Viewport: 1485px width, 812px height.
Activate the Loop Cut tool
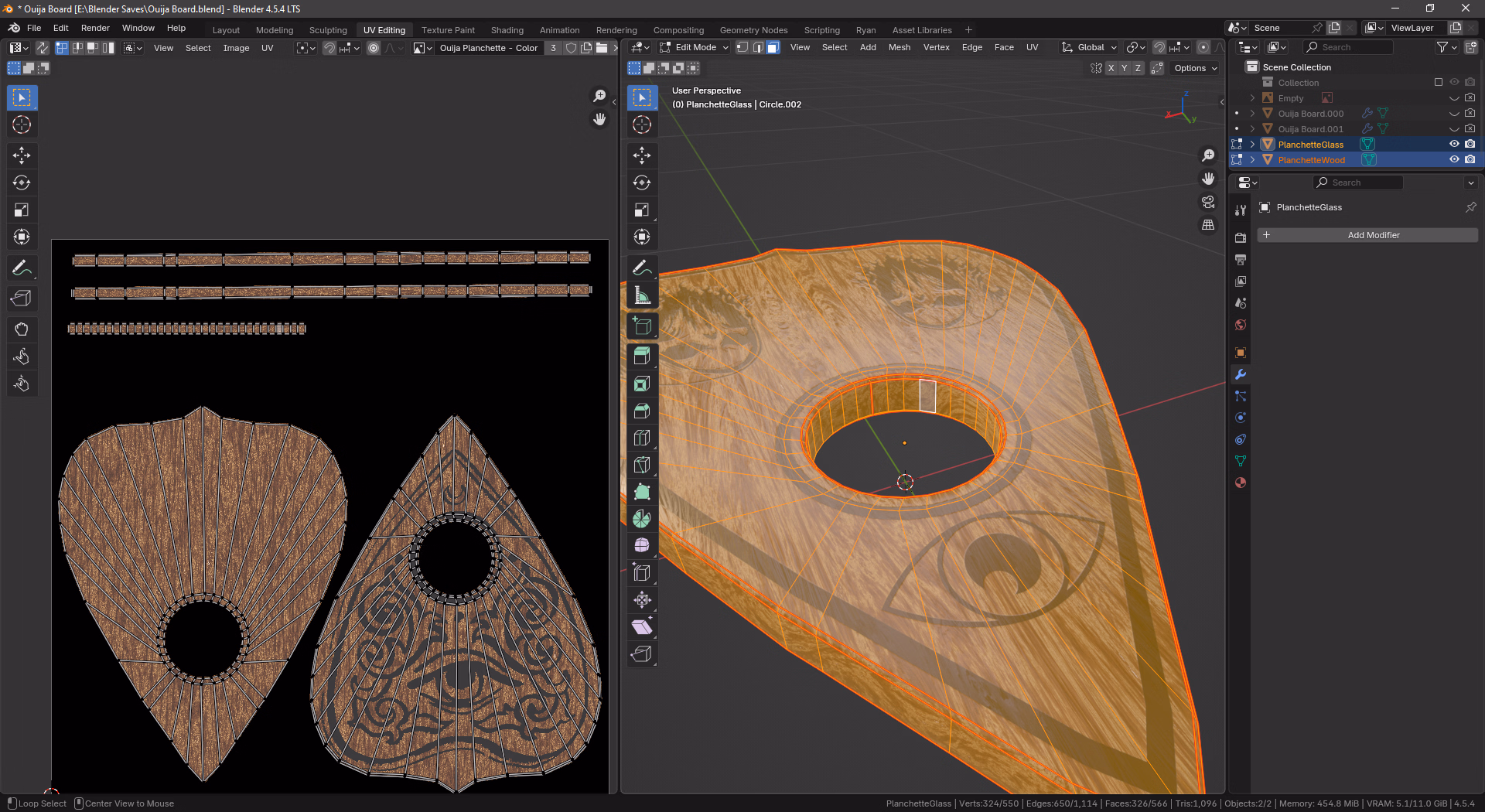tap(641, 438)
